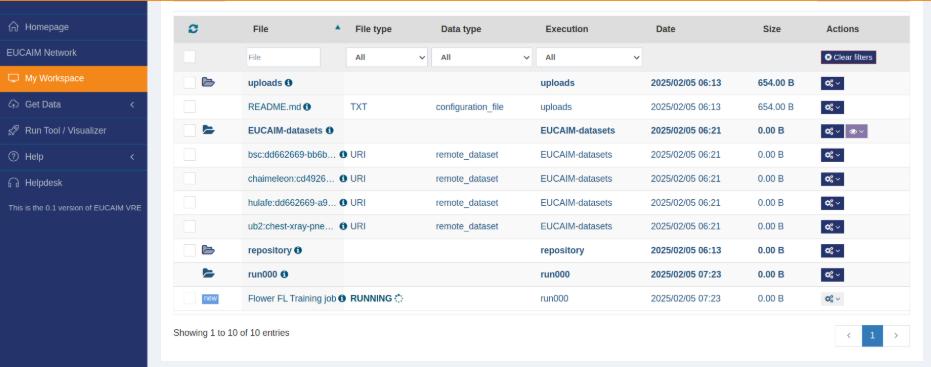Show info icon for chaimeleon dataset
This screenshot has width=931, height=367.
[343, 178]
